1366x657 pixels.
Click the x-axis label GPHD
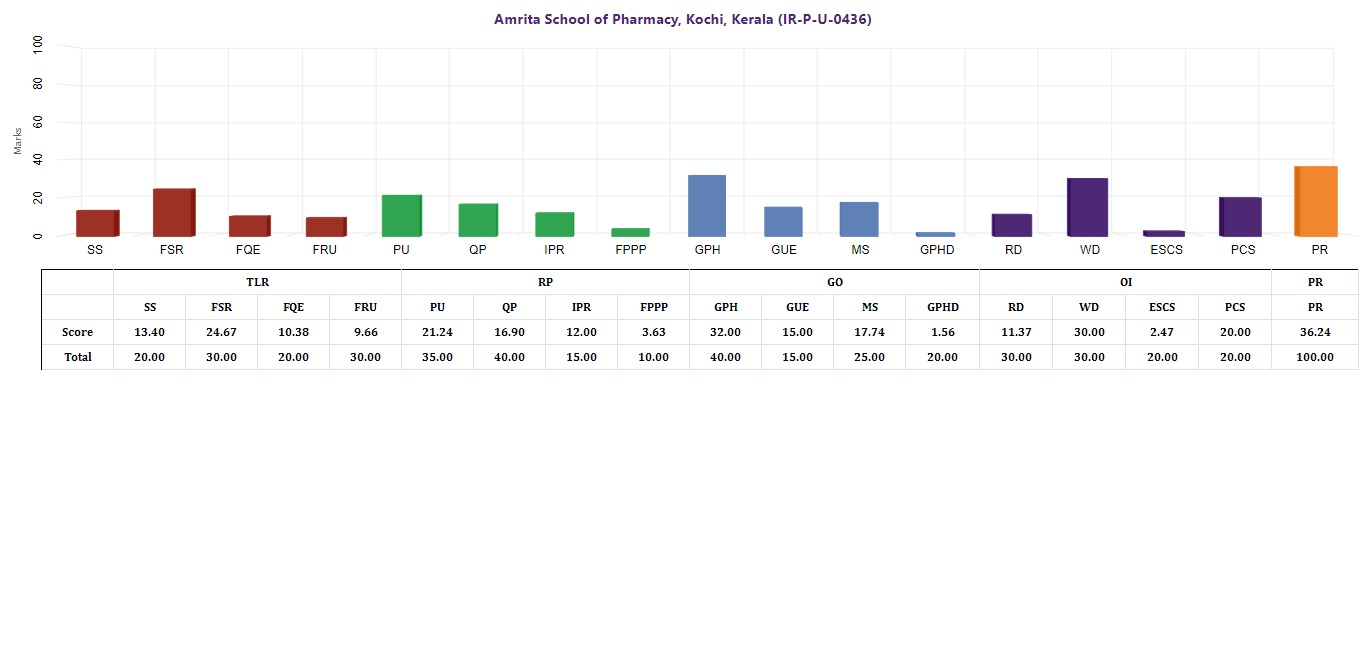point(937,250)
